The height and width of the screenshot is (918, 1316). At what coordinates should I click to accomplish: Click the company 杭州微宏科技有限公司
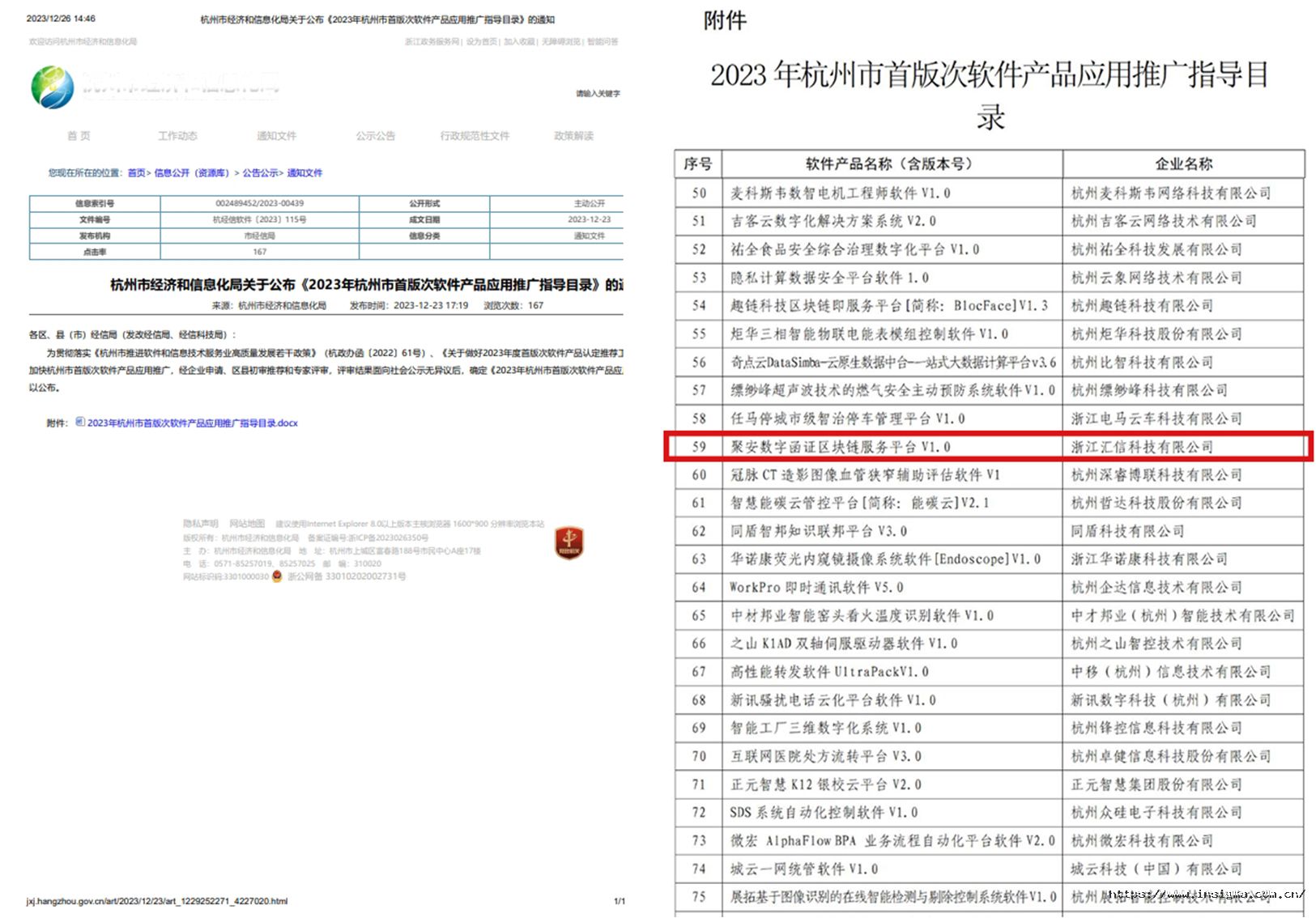1142,840
